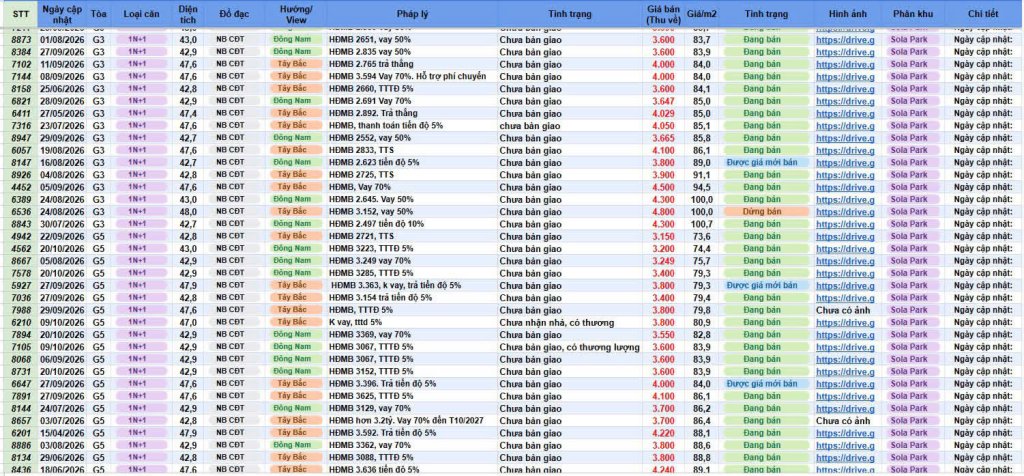Select "K vay, tttd 5%" legal cell
The height and width of the screenshot is (476, 1024).
411,322
